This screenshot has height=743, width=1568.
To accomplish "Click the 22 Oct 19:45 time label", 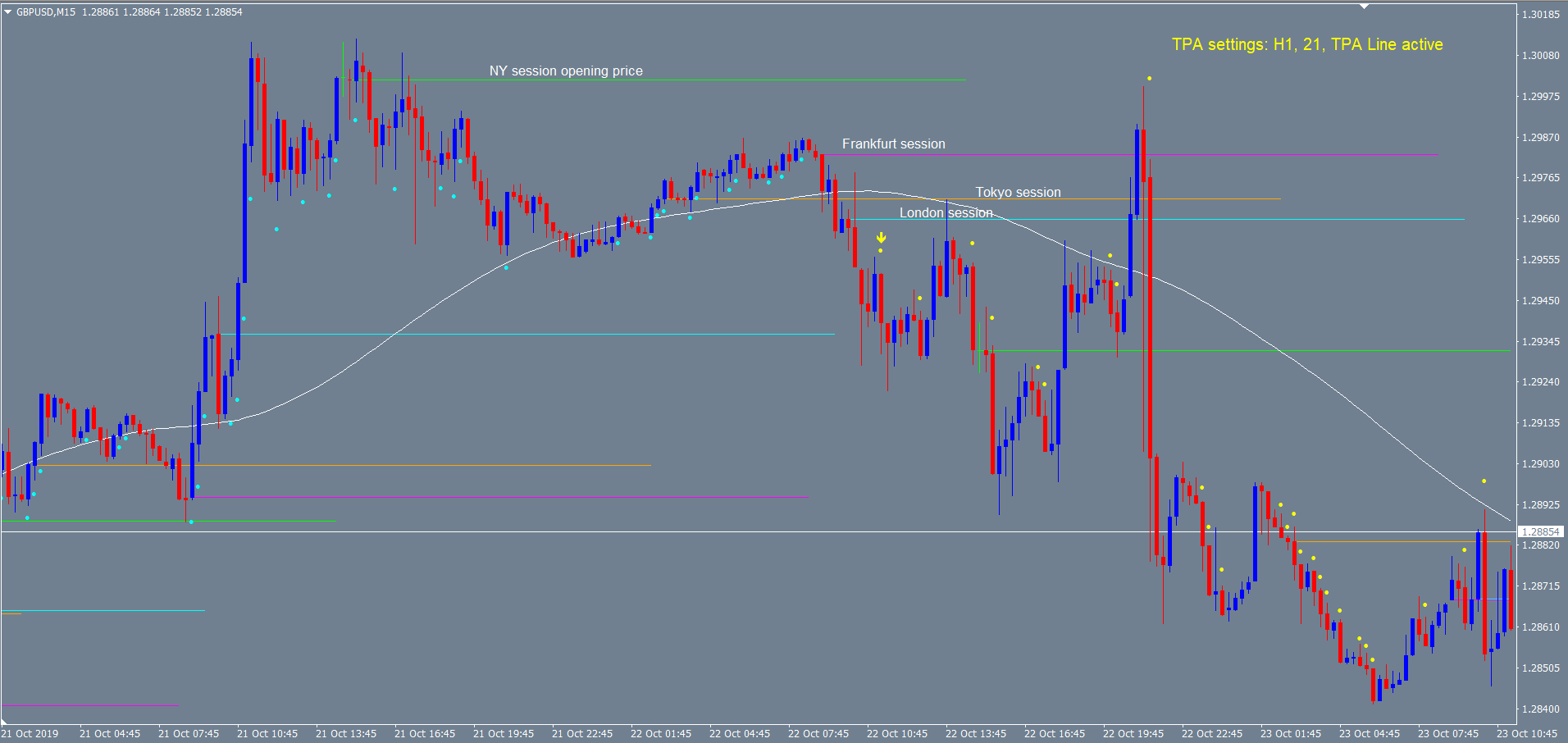I will coord(1133,734).
